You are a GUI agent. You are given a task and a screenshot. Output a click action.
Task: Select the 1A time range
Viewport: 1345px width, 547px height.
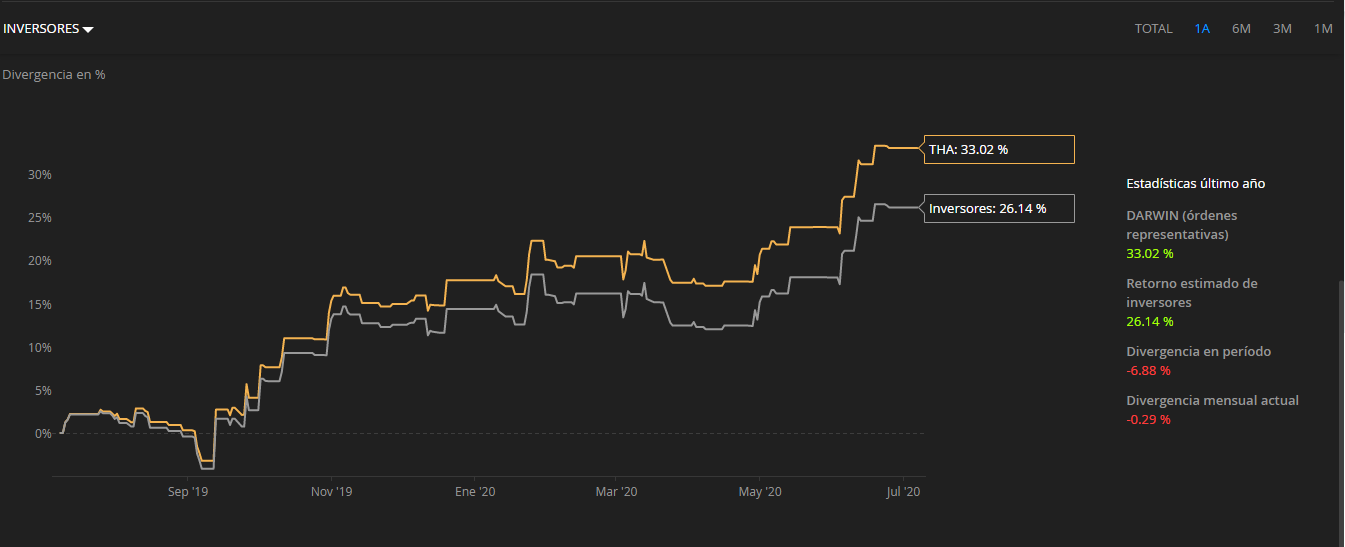1202,29
